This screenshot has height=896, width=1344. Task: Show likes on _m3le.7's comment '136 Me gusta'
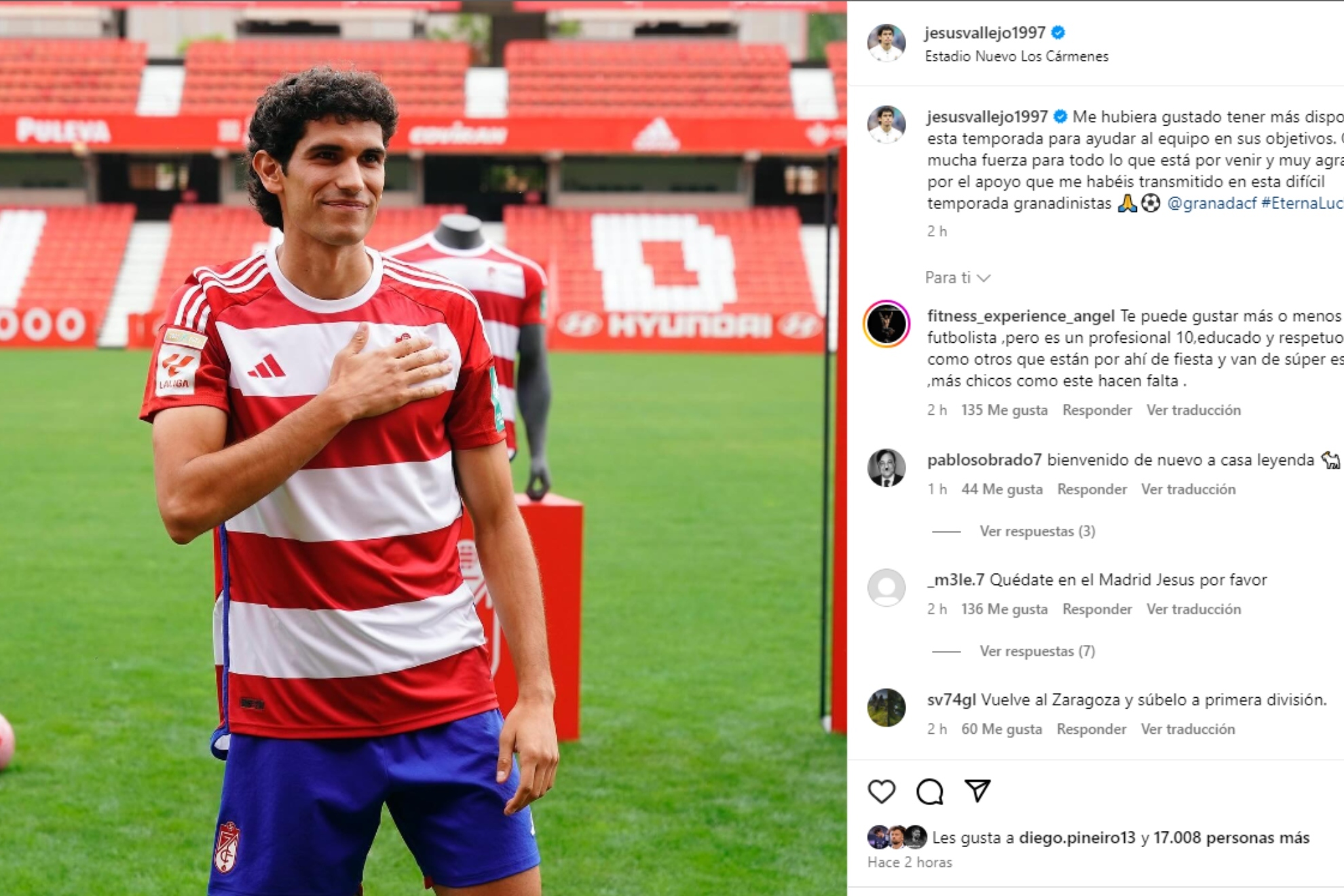tap(1004, 609)
